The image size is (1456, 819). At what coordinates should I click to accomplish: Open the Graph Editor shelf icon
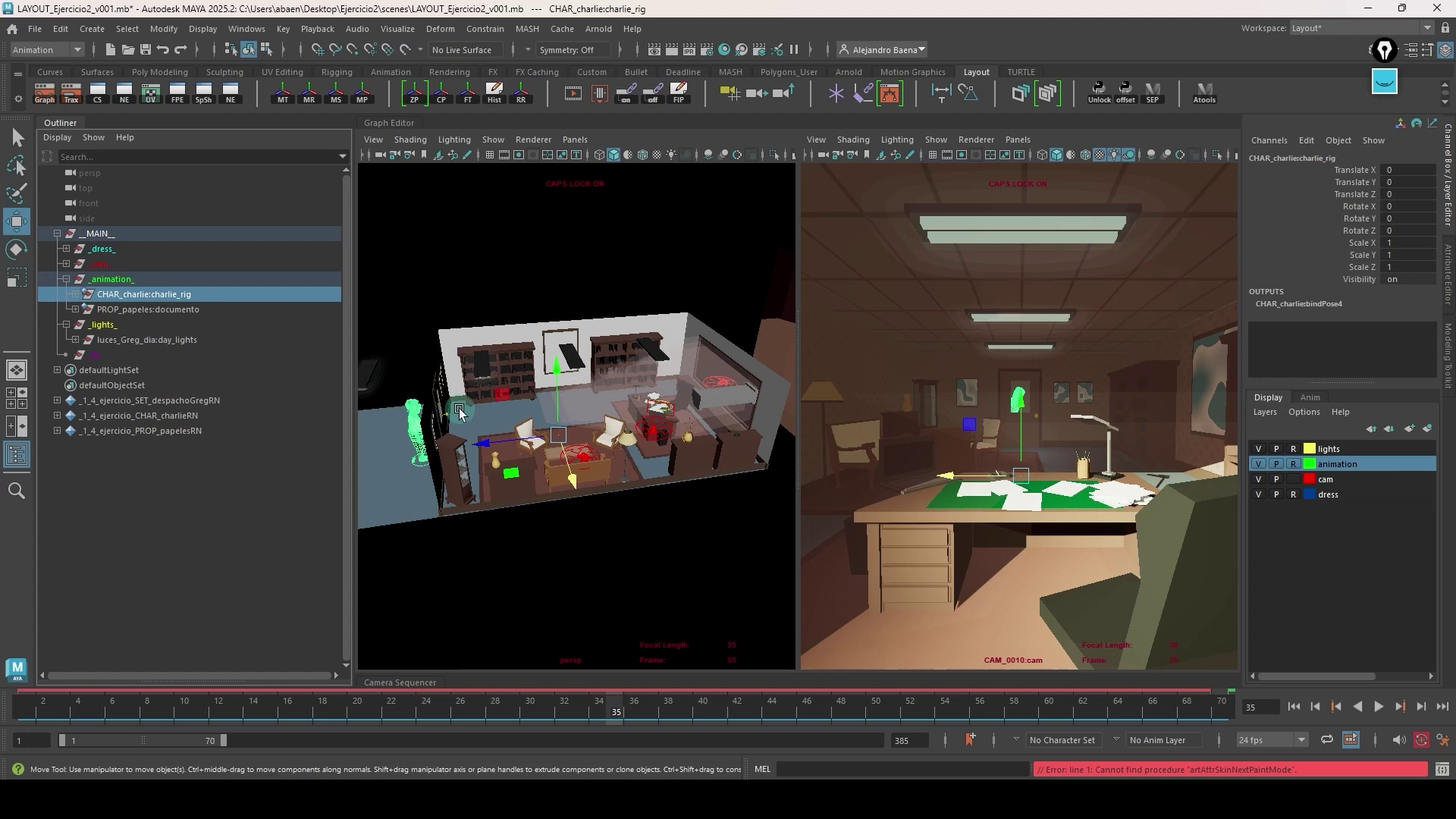pos(45,93)
